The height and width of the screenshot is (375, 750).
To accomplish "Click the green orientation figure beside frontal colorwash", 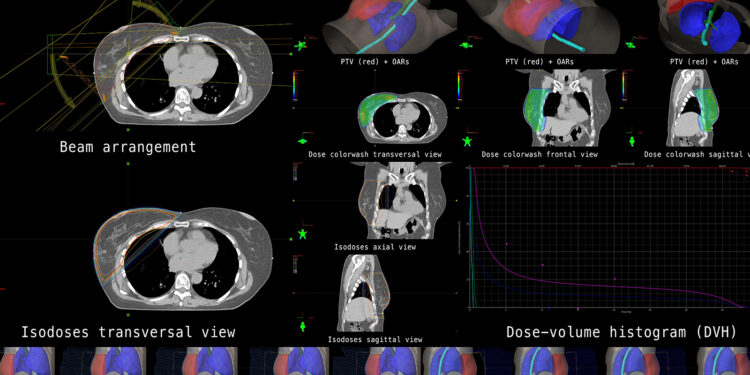I will click(x=467, y=142).
